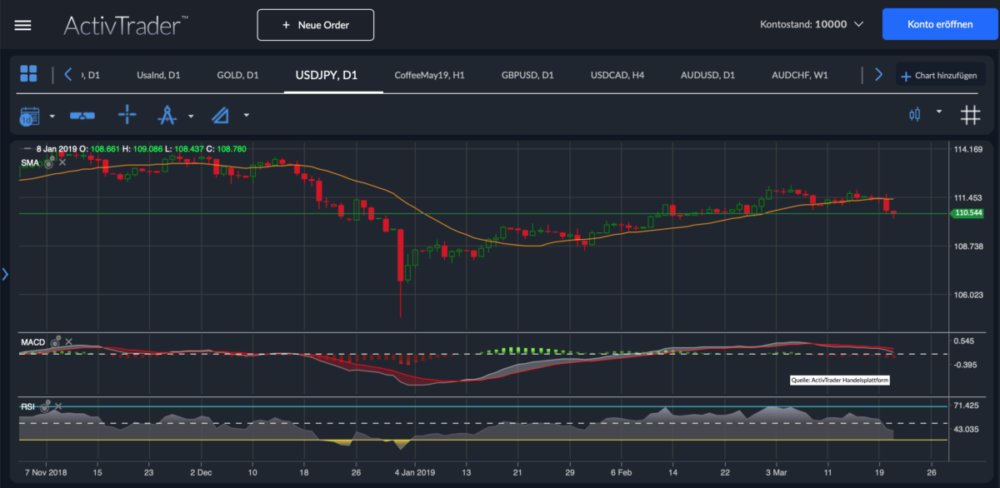Toggle the chart grid hash icon
Viewport: 1000px width, 488px height.
[970, 115]
